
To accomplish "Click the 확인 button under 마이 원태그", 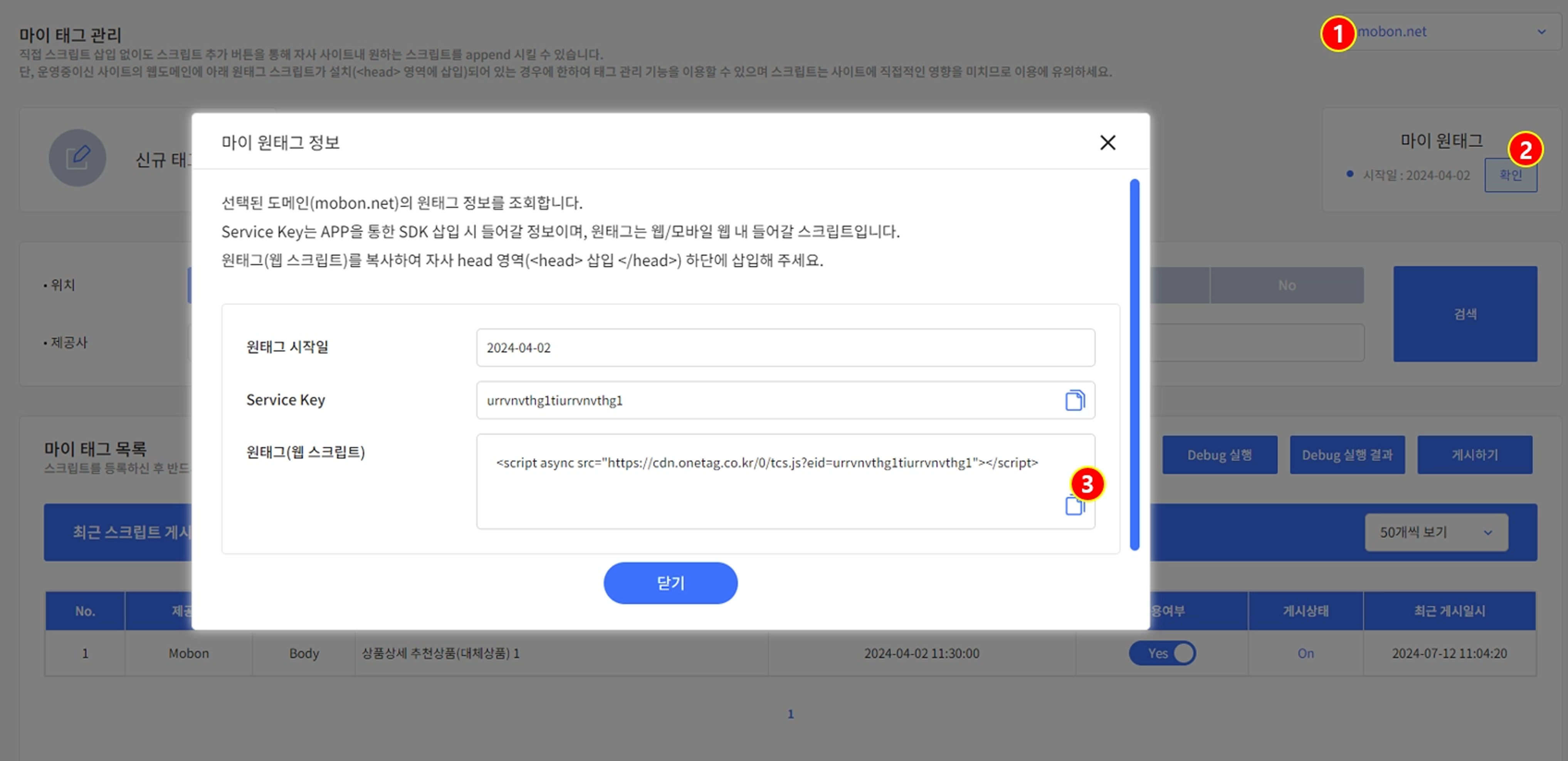I will 1510,175.
